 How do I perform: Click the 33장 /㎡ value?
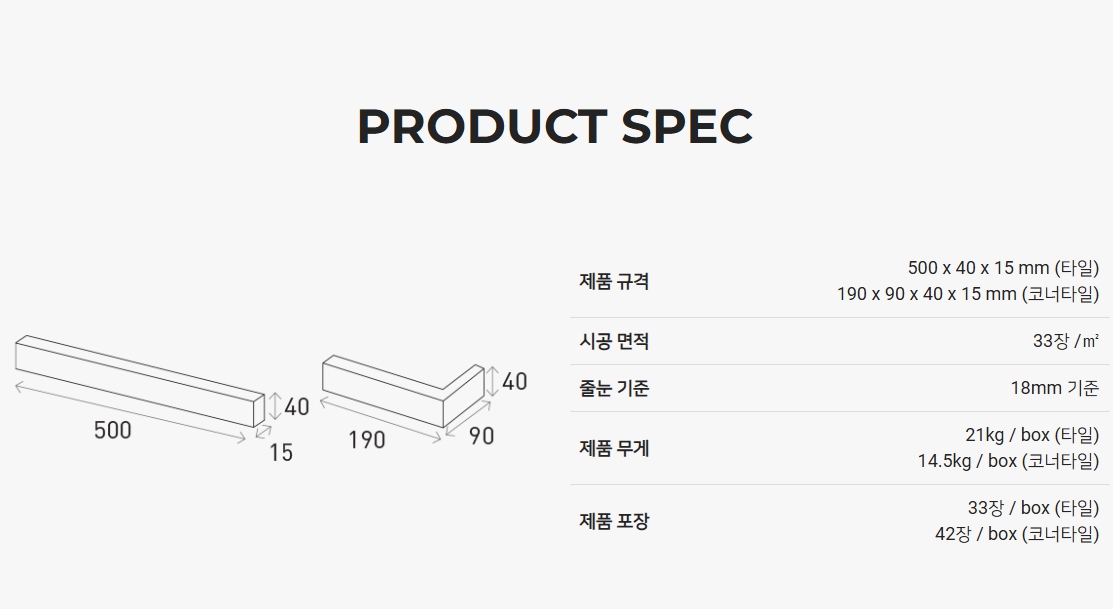(x=1065, y=341)
